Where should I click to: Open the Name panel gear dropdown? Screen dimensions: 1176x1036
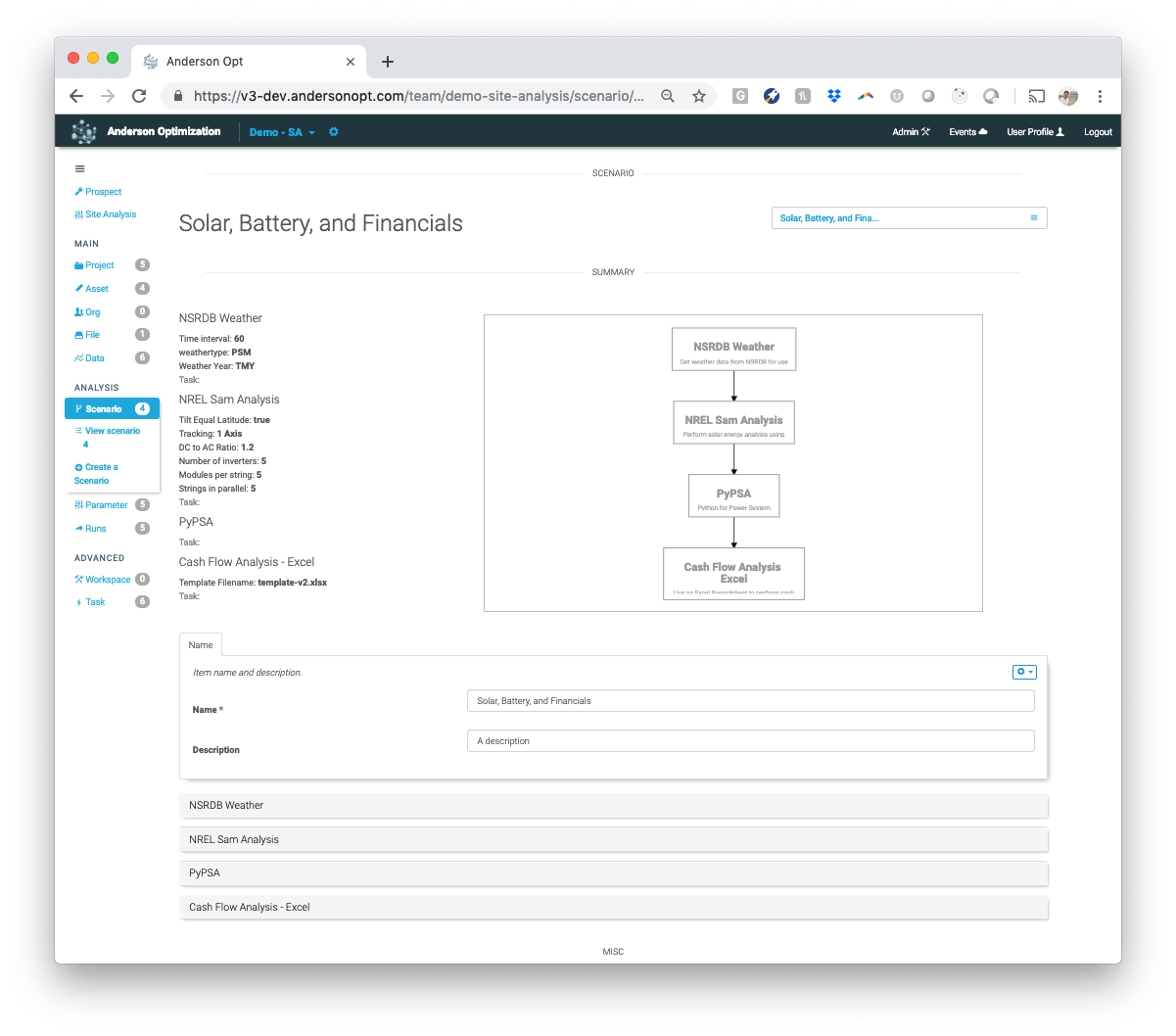coord(1024,672)
